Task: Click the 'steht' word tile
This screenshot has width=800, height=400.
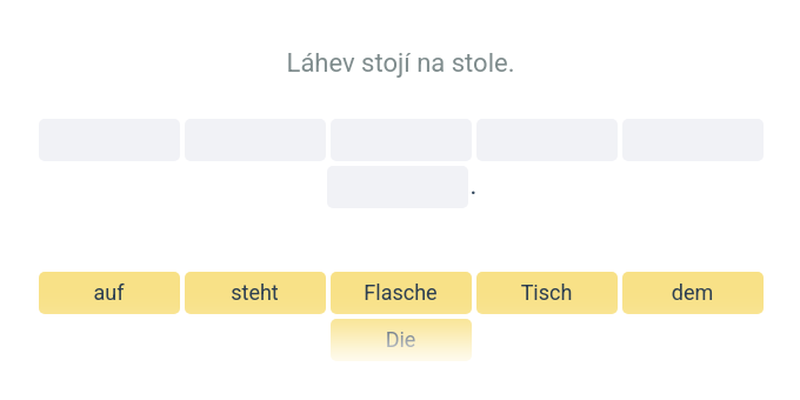Action: tap(255, 293)
